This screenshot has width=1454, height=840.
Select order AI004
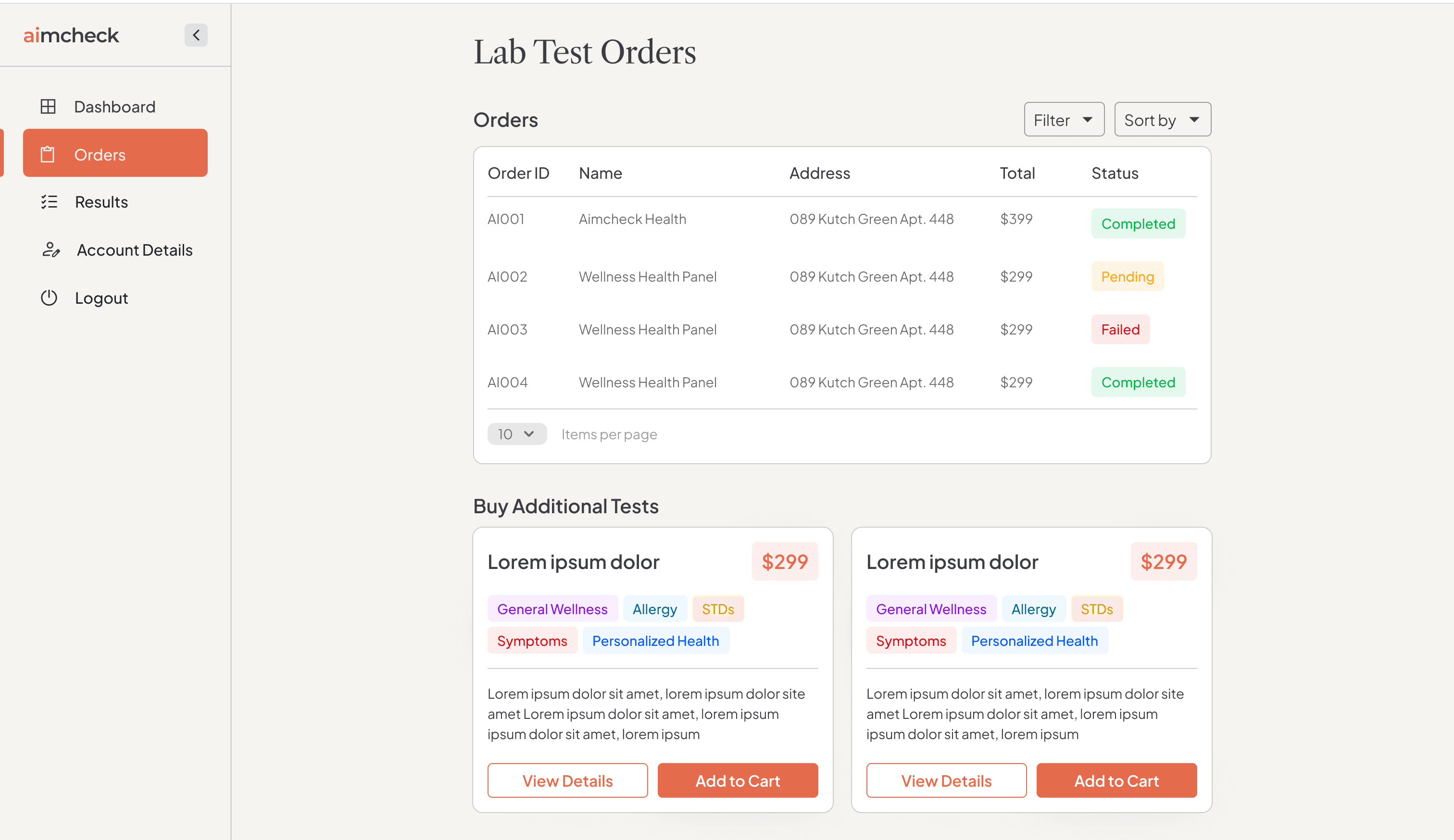pos(507,382)
